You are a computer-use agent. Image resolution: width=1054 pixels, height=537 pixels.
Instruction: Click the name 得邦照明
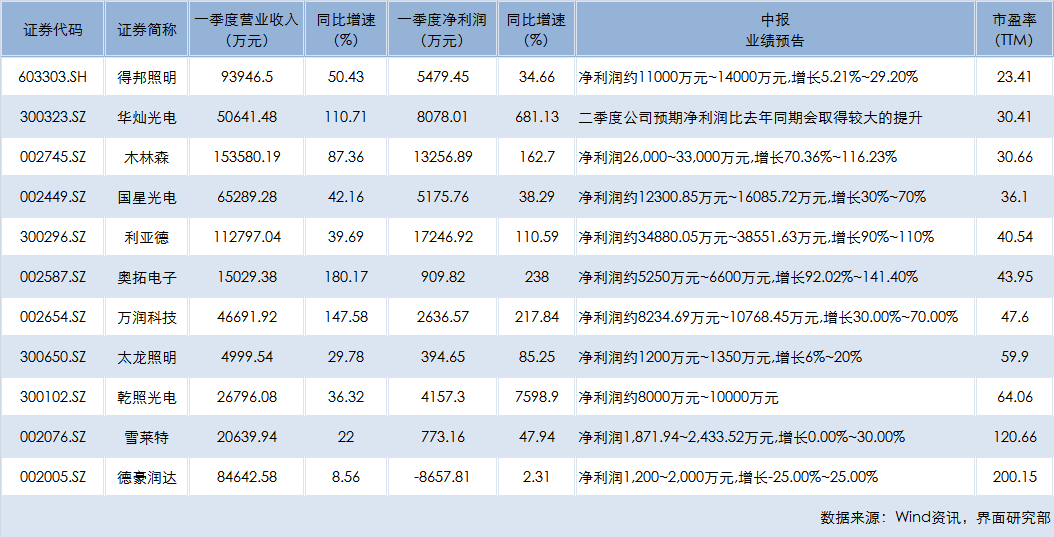click(x=147, y=77)
